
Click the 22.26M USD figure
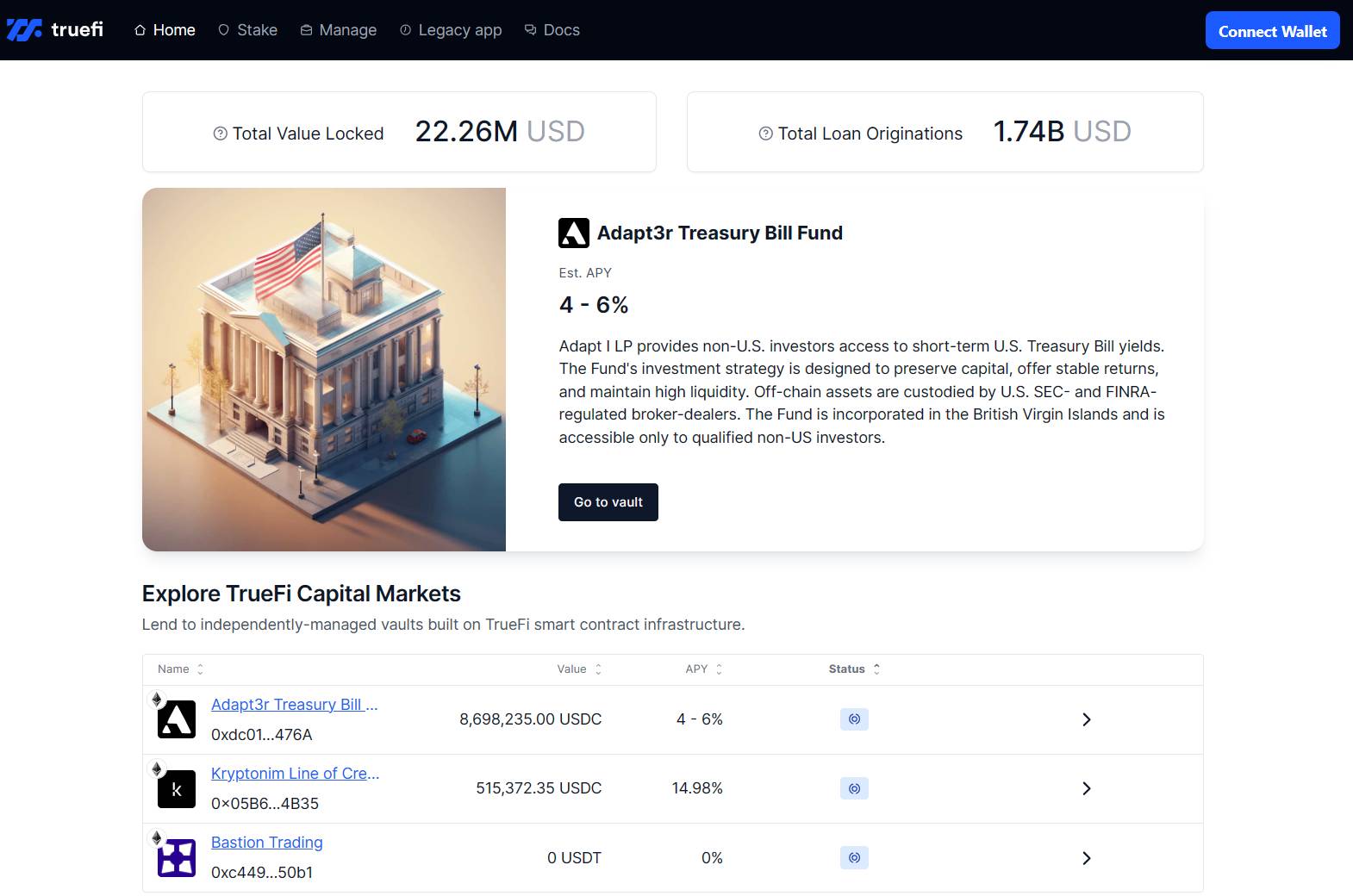(500, 132)
